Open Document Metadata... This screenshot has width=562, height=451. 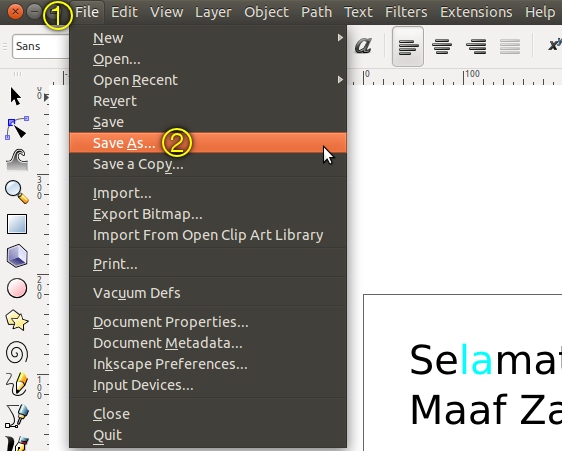click(x=208, y=343)
